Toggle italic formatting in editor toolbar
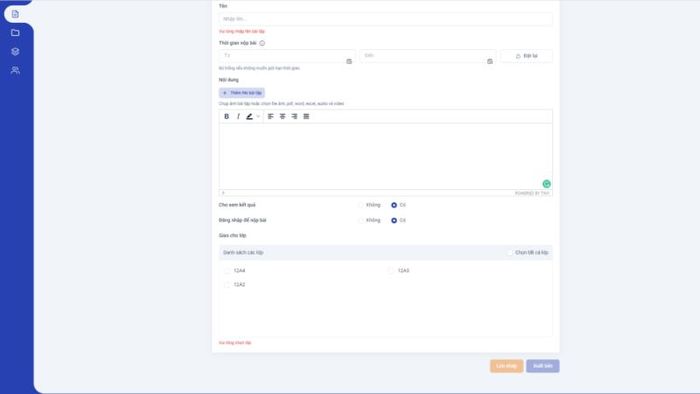Screen dimensions: 700x394 [238, 116]
